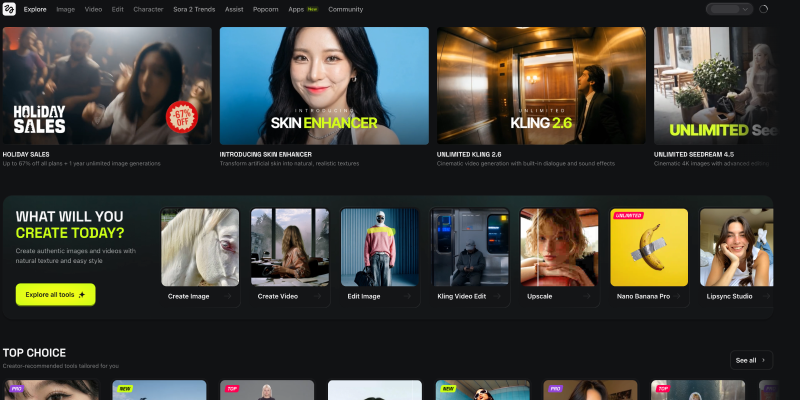Open the Character menu item

[x=148, y=9]
